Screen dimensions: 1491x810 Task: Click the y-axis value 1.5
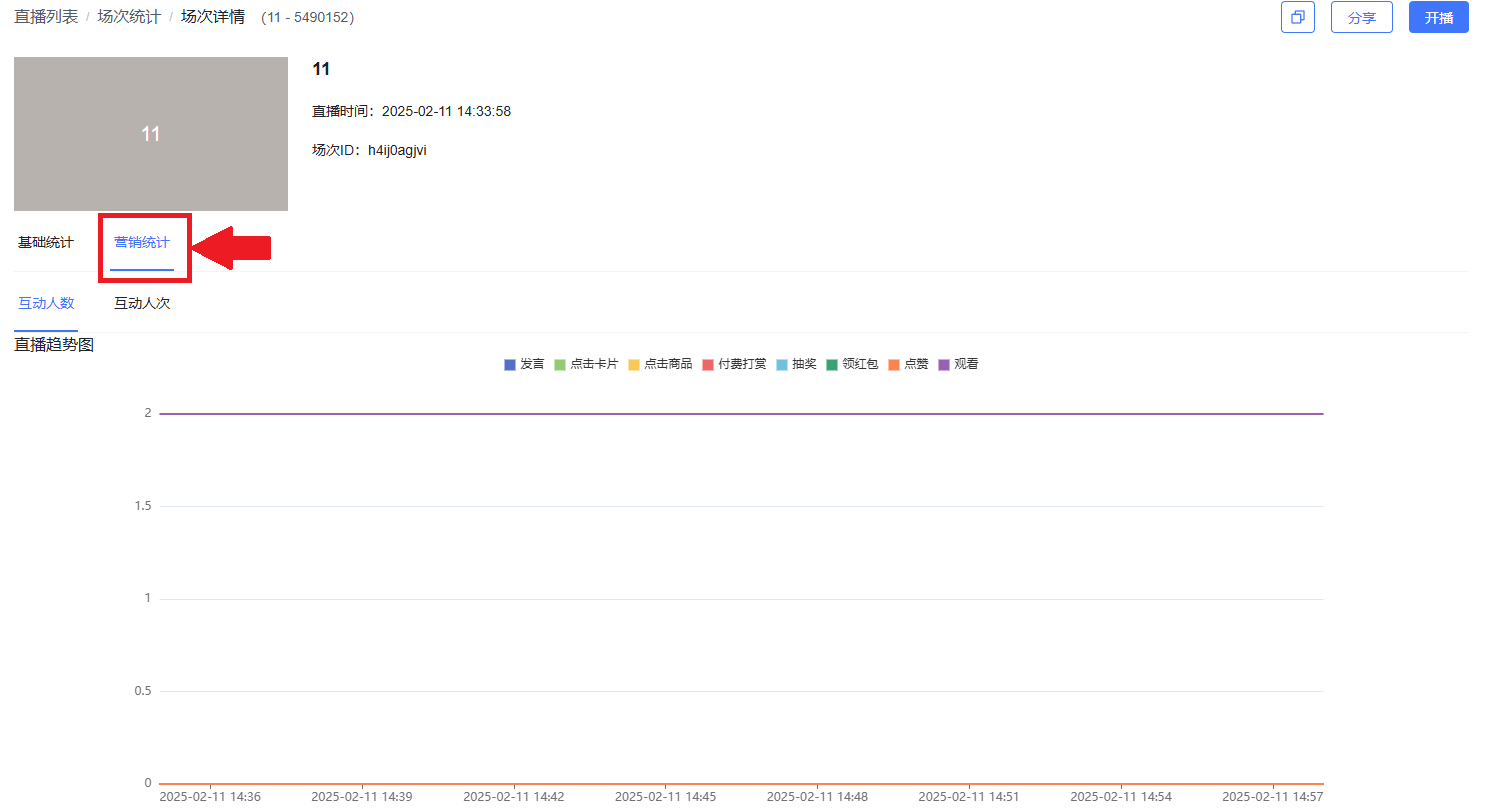[x=143, y=506]
